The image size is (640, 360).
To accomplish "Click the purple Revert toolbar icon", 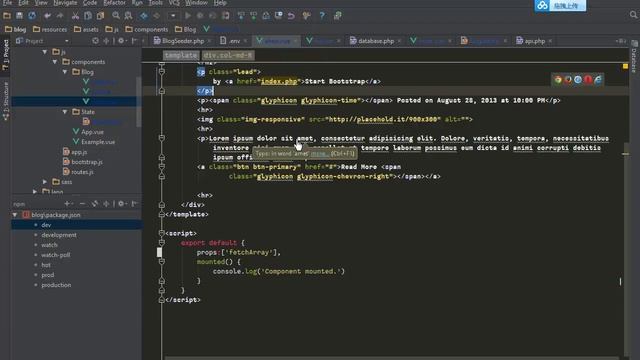I will pyautogui.click(x=291, y=16).
